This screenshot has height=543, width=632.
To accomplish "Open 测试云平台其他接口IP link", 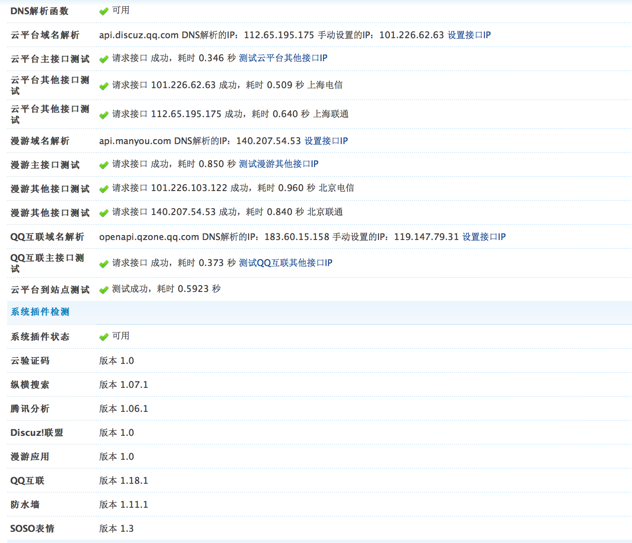I will 283,58.
